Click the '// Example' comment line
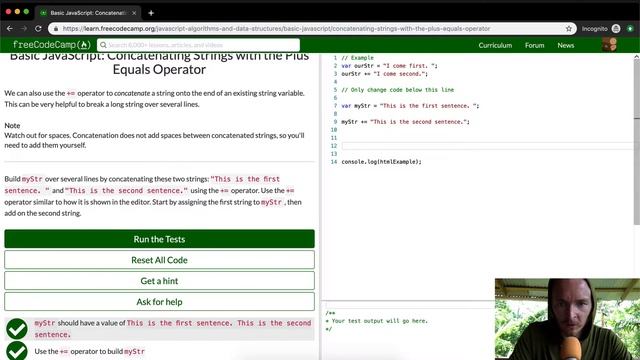Screen dimensions: 640x360 coord(358,58)
